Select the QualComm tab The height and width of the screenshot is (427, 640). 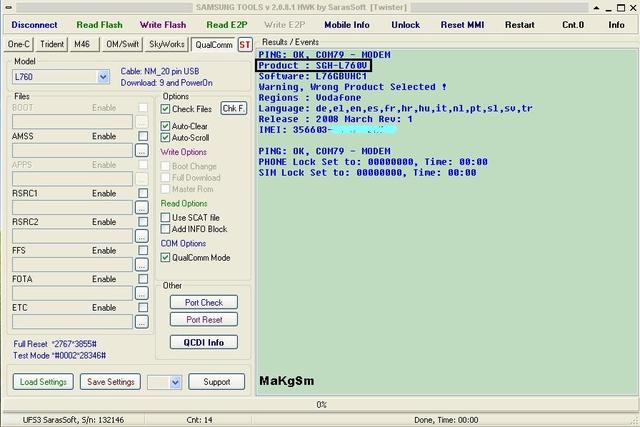click(x=214, y=44)
